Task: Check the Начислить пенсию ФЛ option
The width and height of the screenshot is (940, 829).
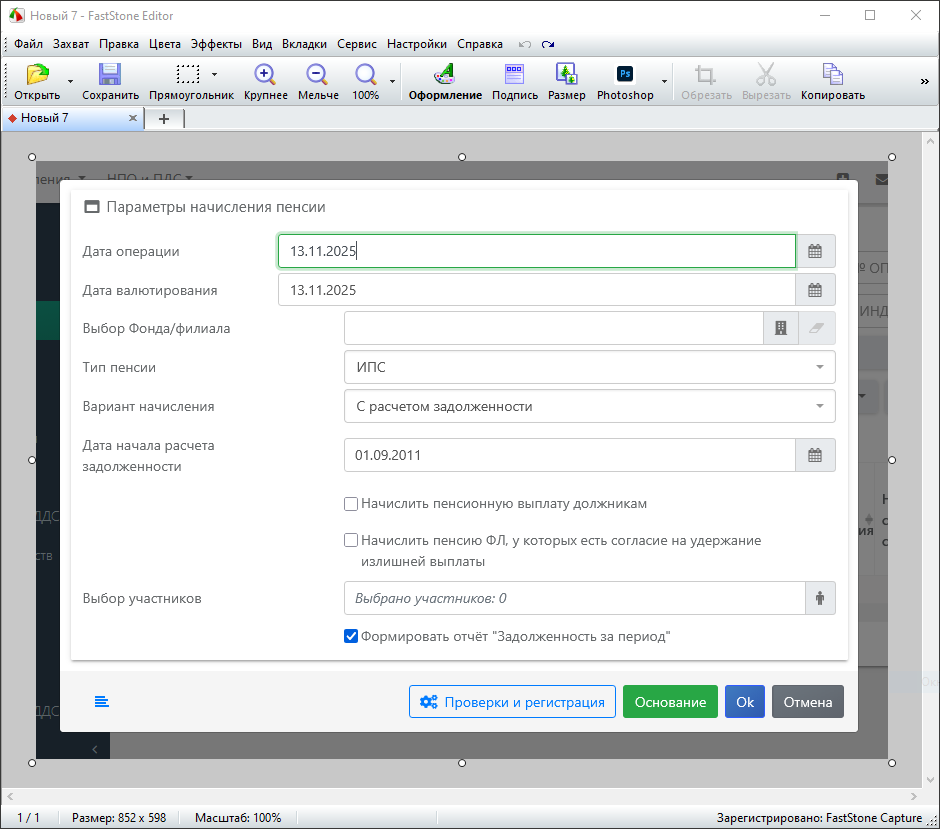Action: [x=351, y=540]
